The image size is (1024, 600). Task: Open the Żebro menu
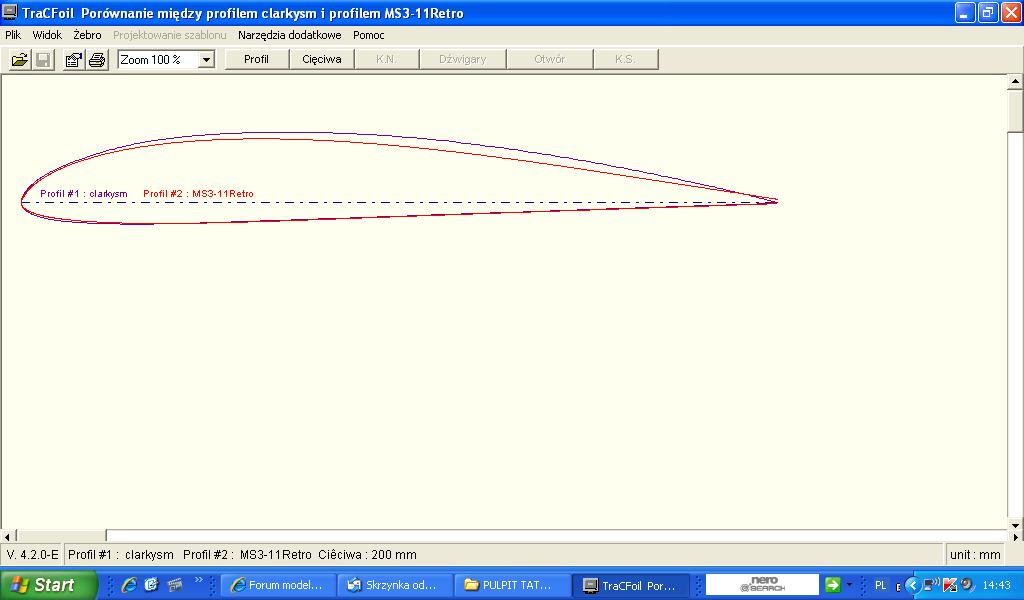click(x=87, y=35)
